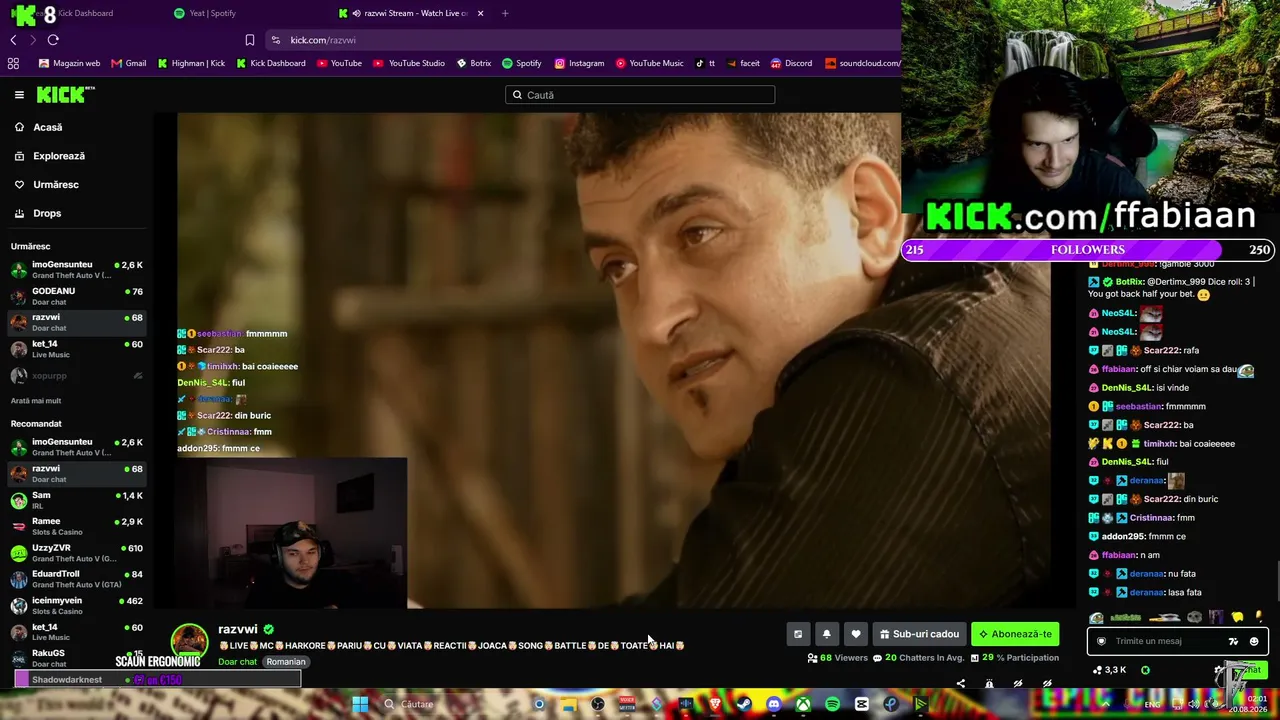Open Xbox app from the taskbar

tap(803, 704)
